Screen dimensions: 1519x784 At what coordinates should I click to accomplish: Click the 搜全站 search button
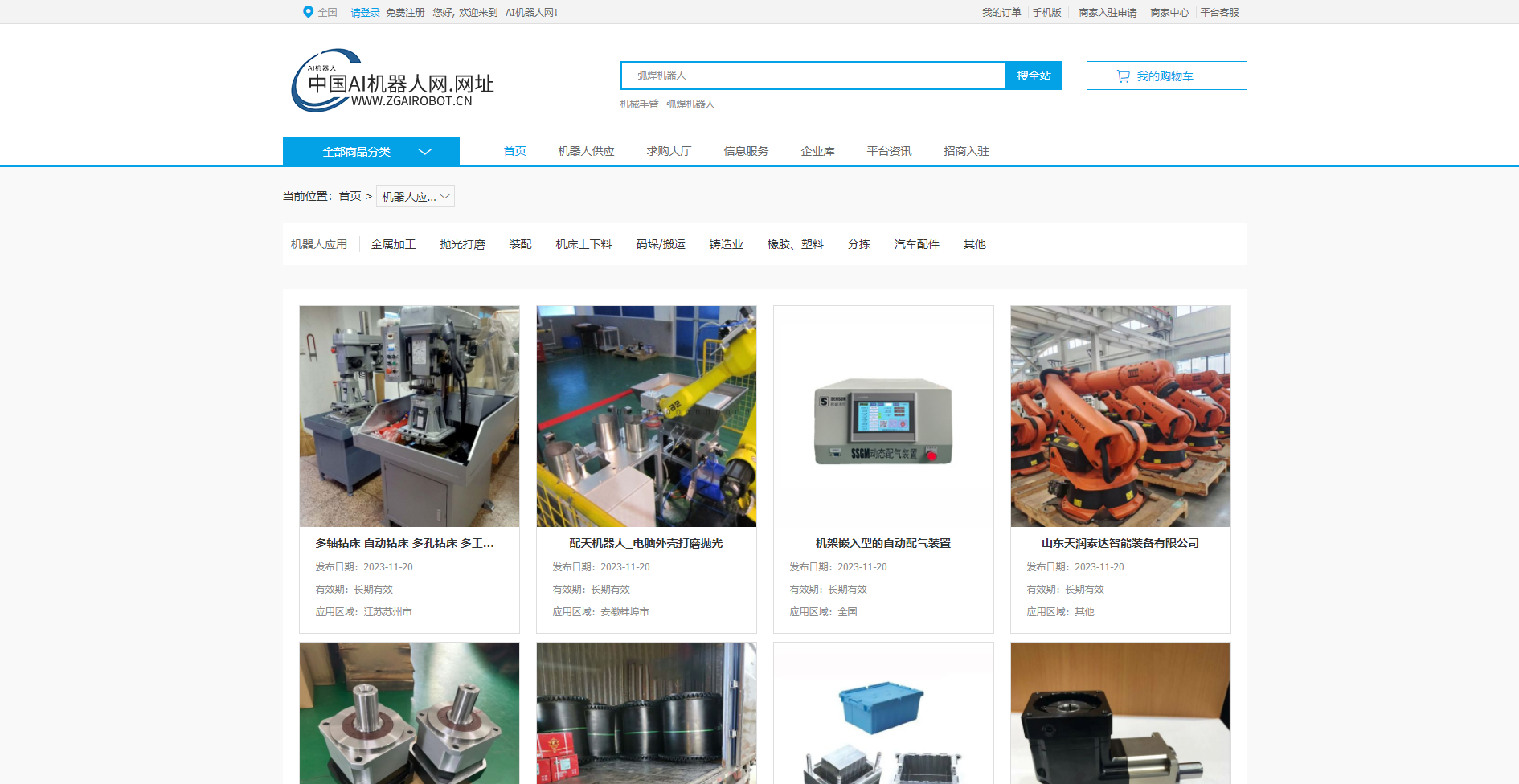(1034, 76)
